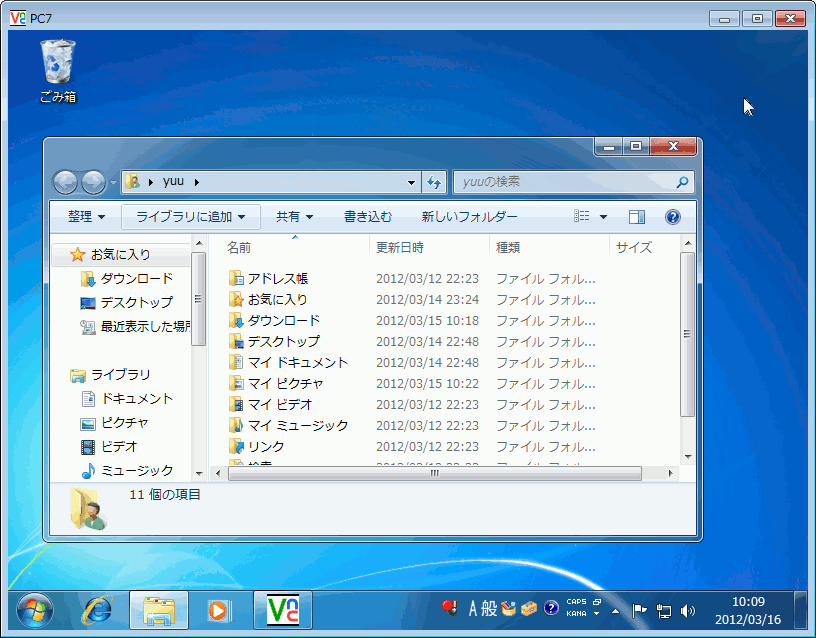Open the 整理 (Organize) dropdown
This screenshot has height=638, width=816.
(84, 216)
